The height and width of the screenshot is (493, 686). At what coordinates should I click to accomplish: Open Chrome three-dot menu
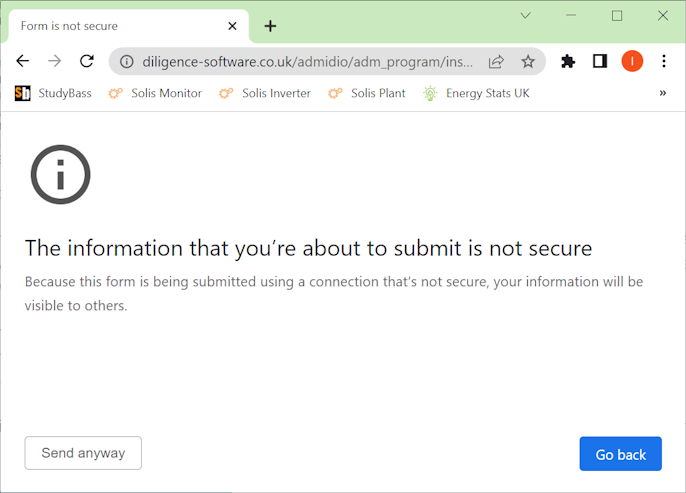pos(663,61)
